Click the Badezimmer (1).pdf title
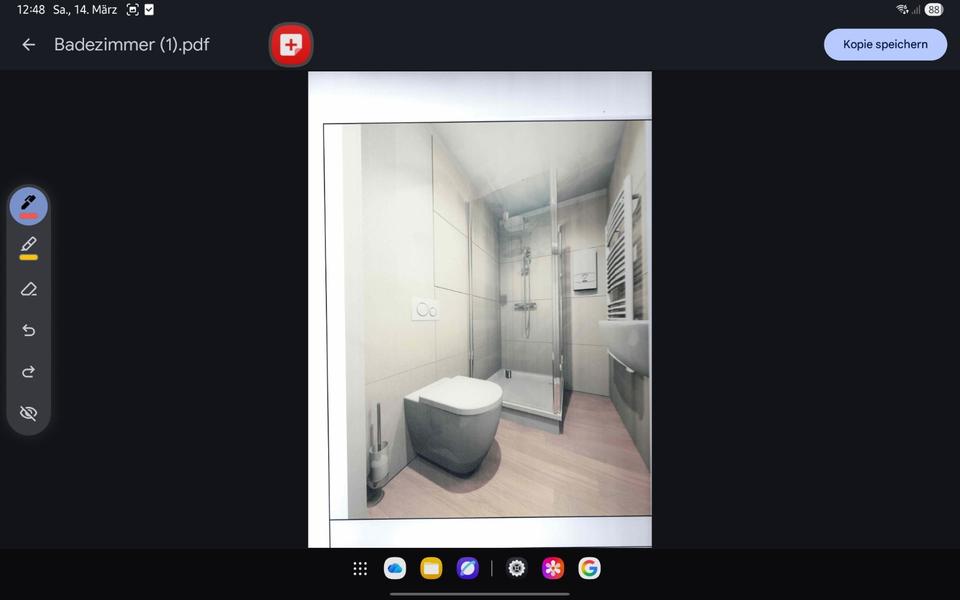960x600 pixels. (x=132, y=45)
